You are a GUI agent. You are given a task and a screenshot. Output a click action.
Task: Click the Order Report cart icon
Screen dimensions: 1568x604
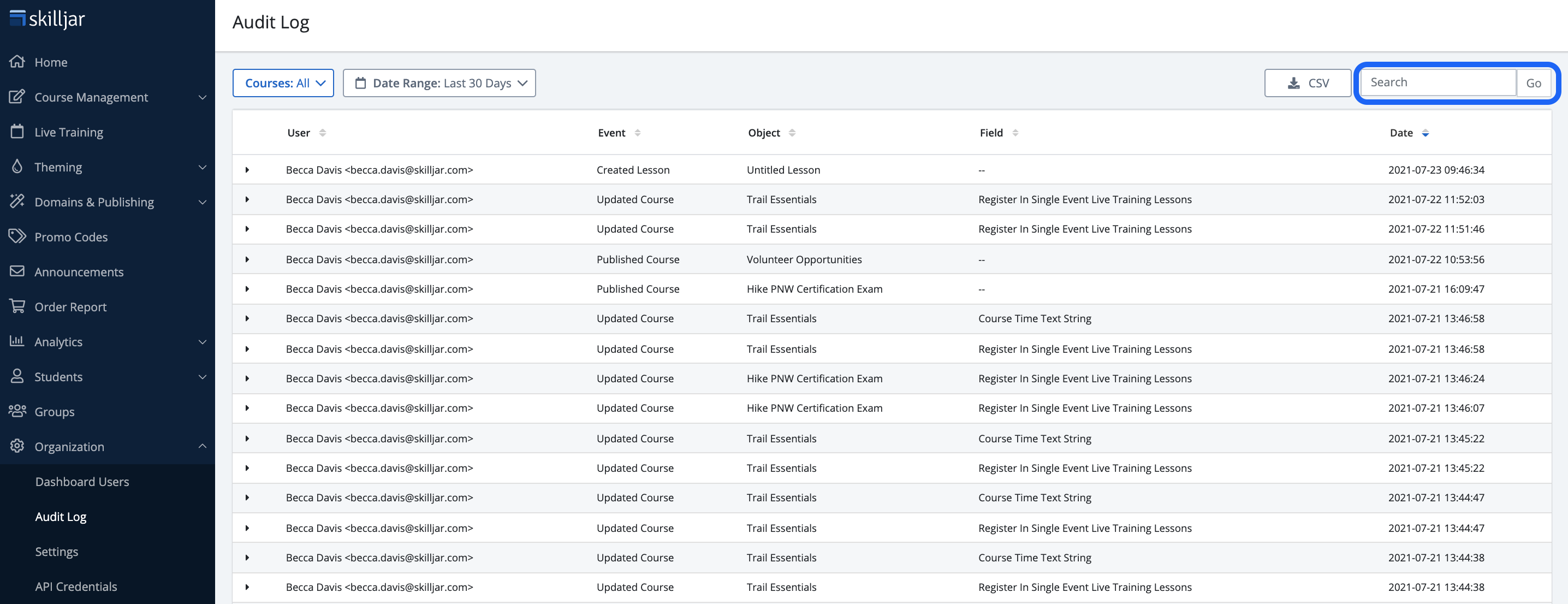[17, 306]
